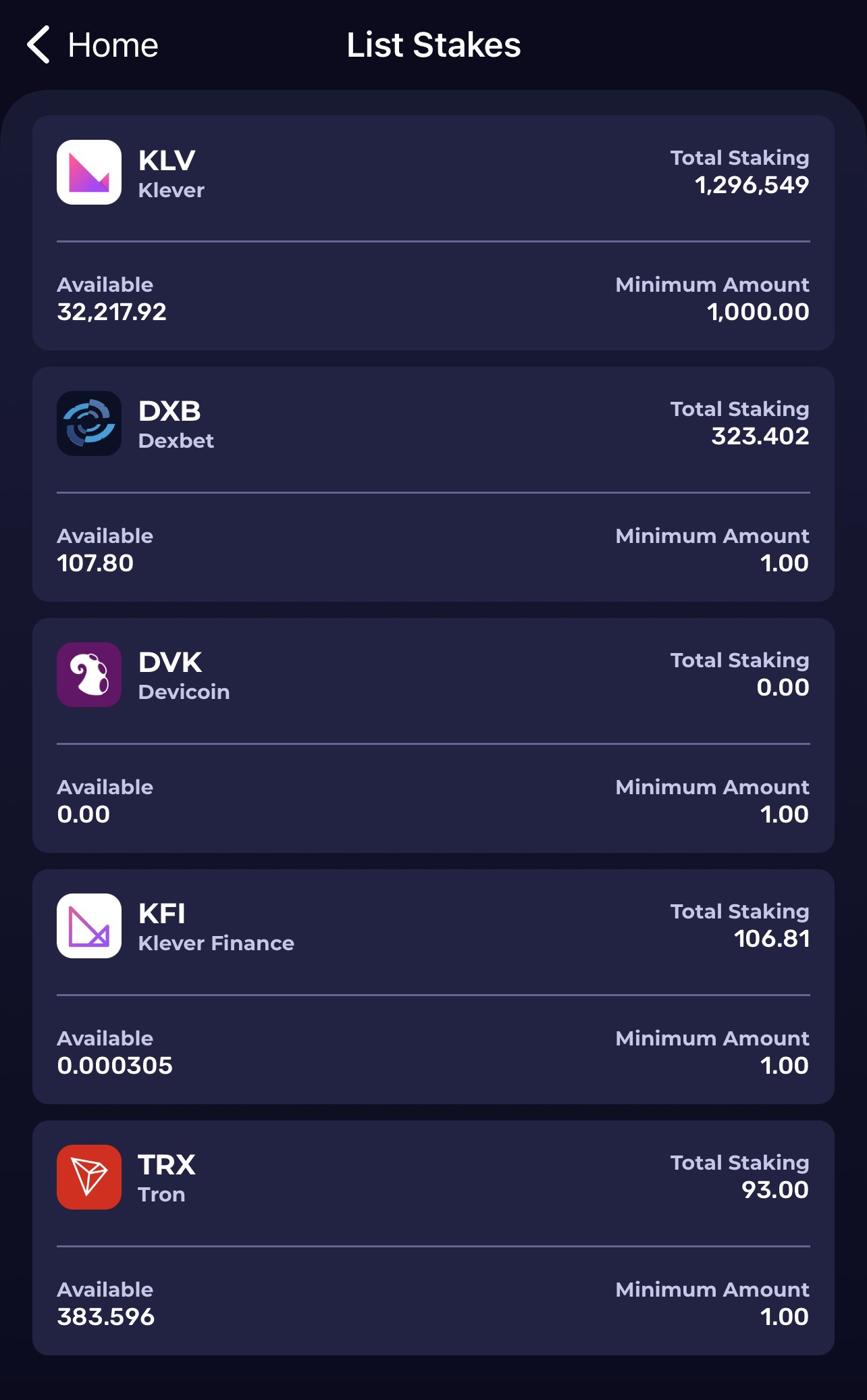Image resolution: width=867 pixels, height=1400 pixels.
Task: Tap DXB total staking value 323.402
Action: 760,436
